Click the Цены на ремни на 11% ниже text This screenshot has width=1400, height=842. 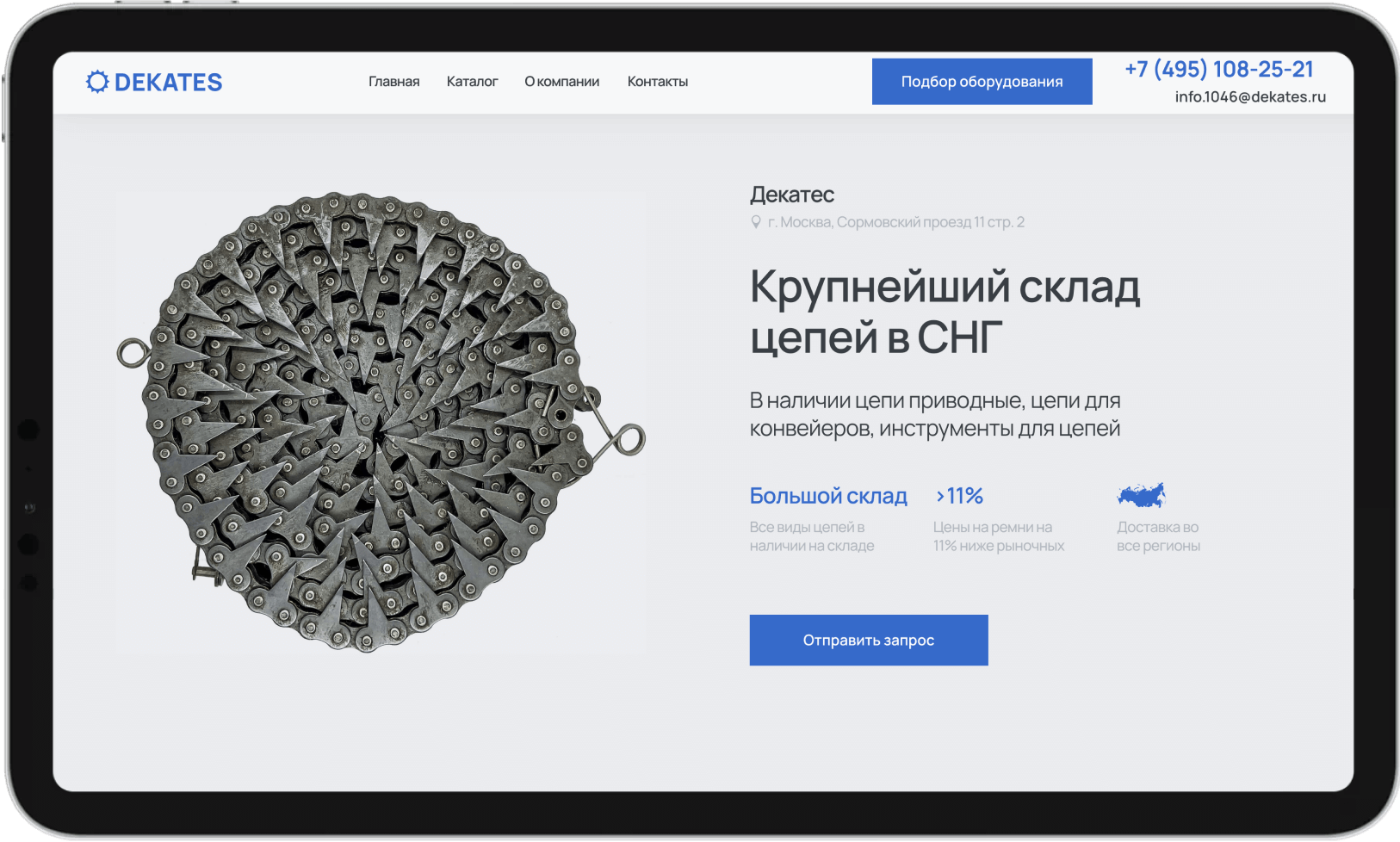[x=999, y=536]
